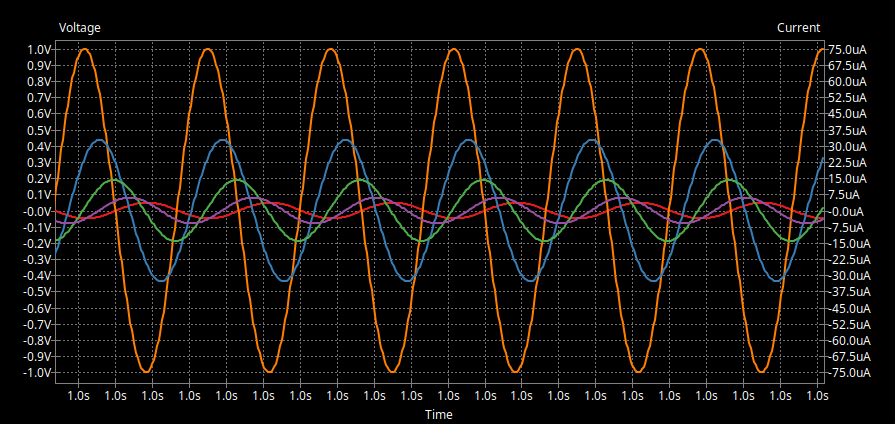Select the 0.5V voltage tick label
Screen dimensions: 895x424
39,130
